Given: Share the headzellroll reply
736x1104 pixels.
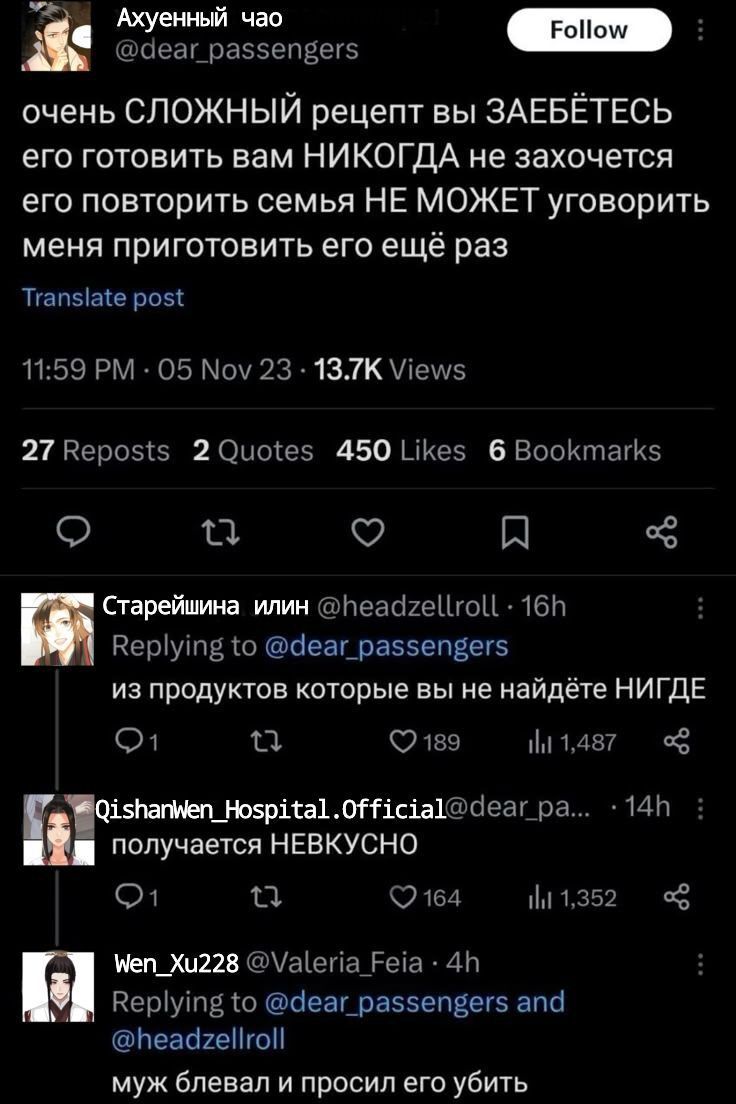Looking at the screenshot, I should [x=677, y=741].
